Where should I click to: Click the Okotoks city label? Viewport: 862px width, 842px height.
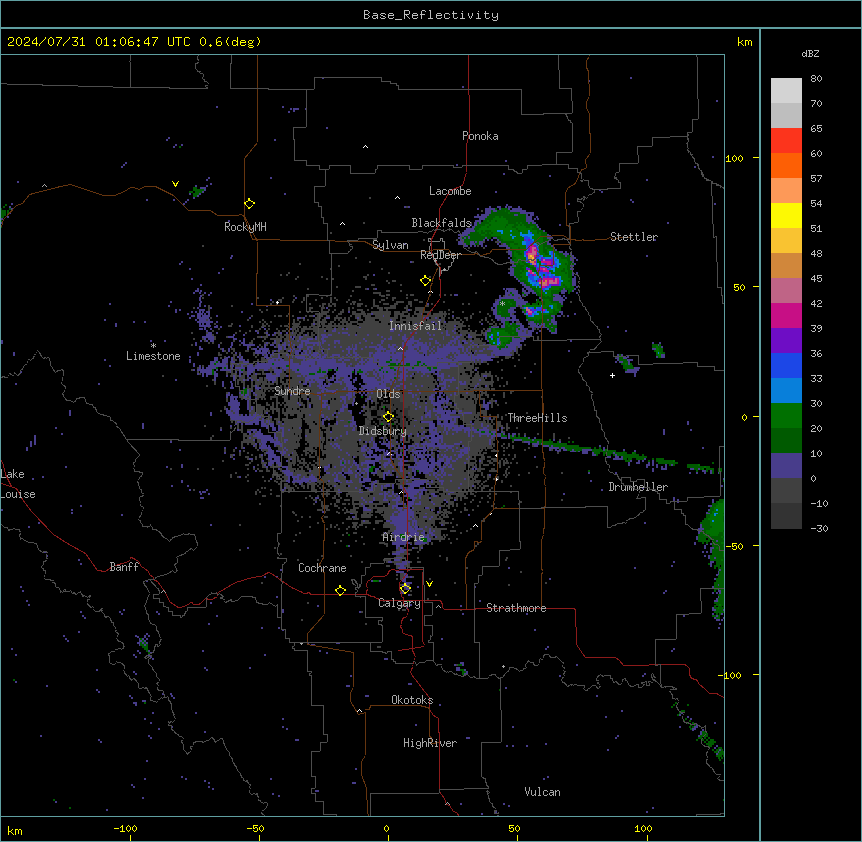pyautogui.click(x=412, y=700)
